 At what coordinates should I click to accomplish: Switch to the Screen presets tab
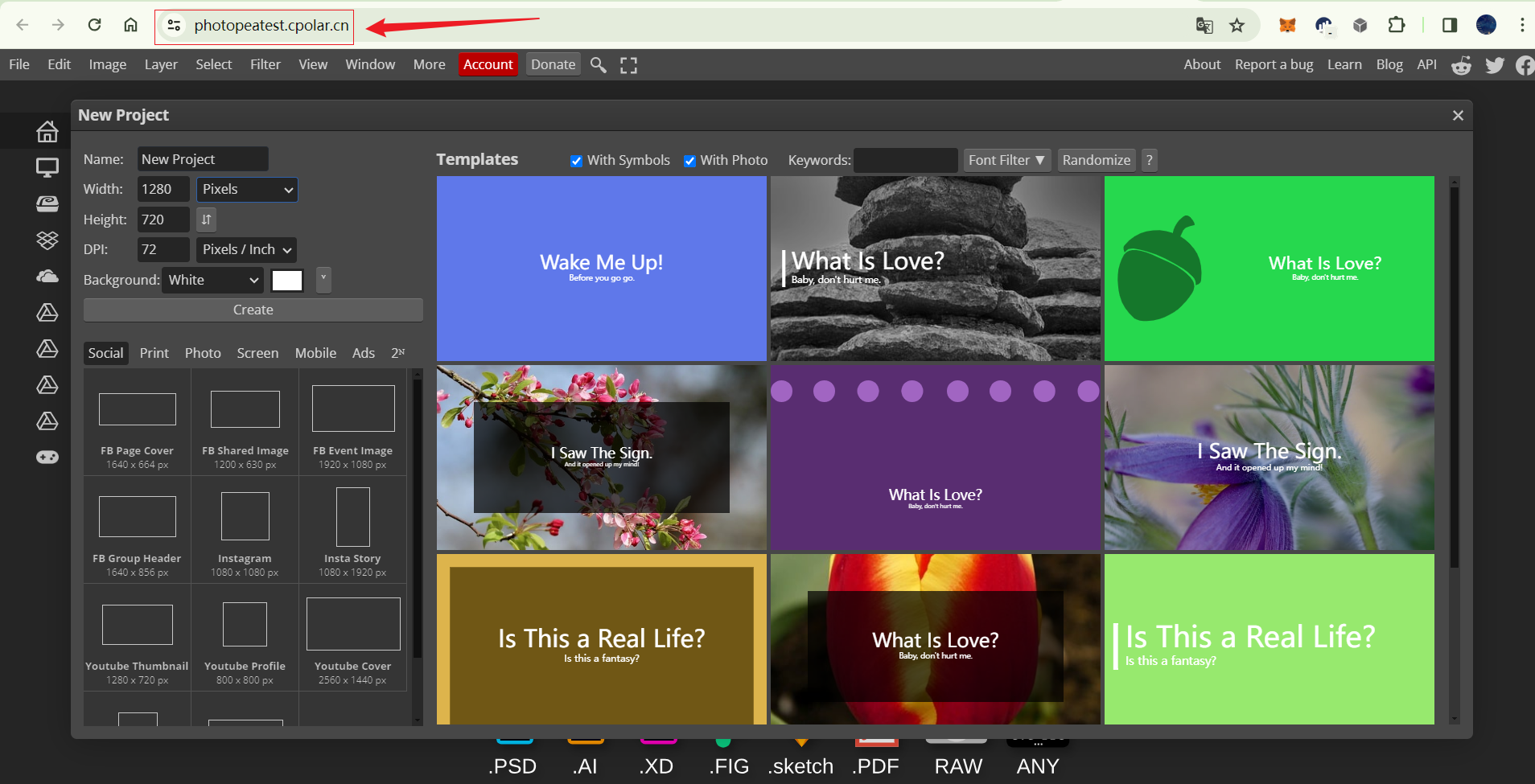pyautogui.click(x=257, y=353)
